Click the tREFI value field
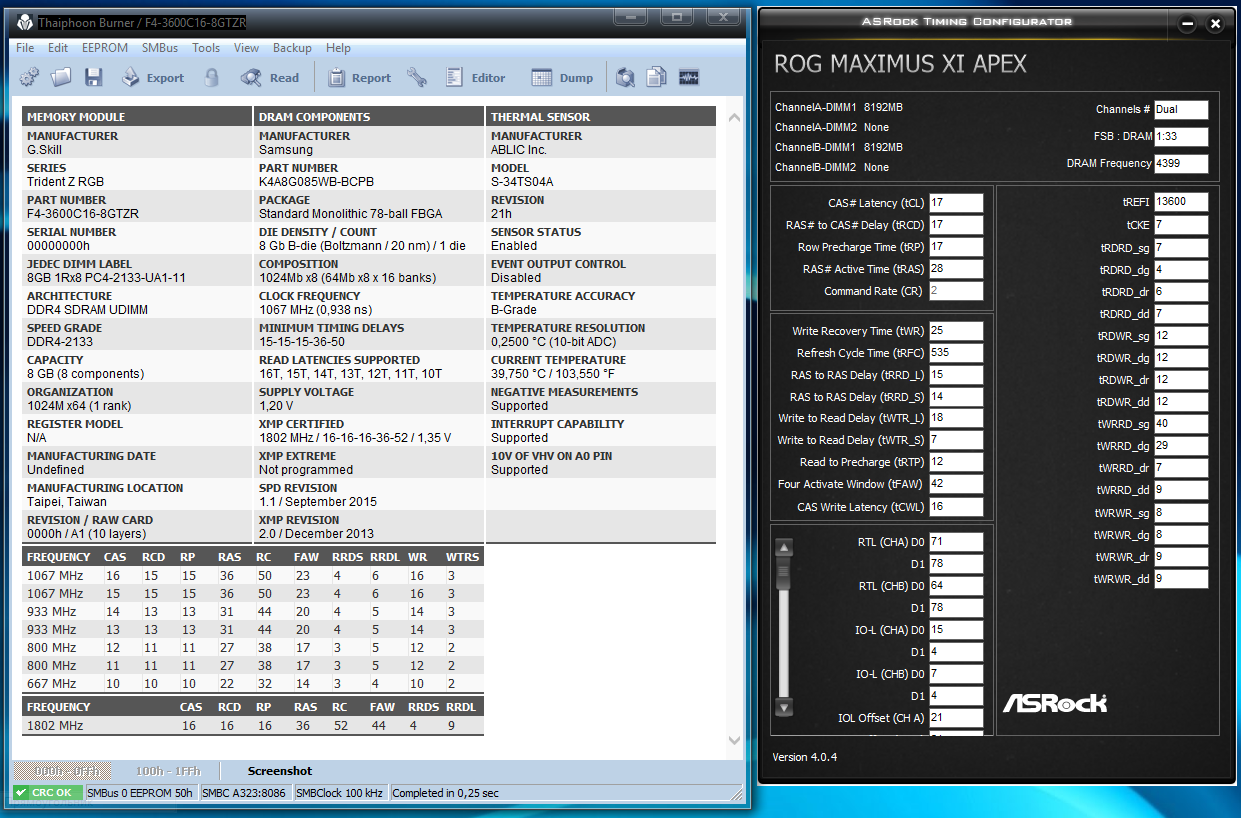Screen dimensions: 1241x818 tap(1181, 202)
